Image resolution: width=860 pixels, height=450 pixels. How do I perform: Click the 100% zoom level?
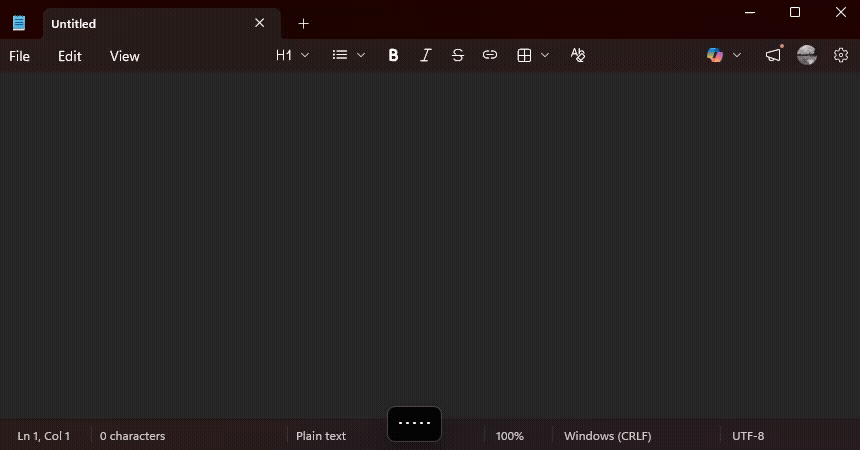[510, 436]
